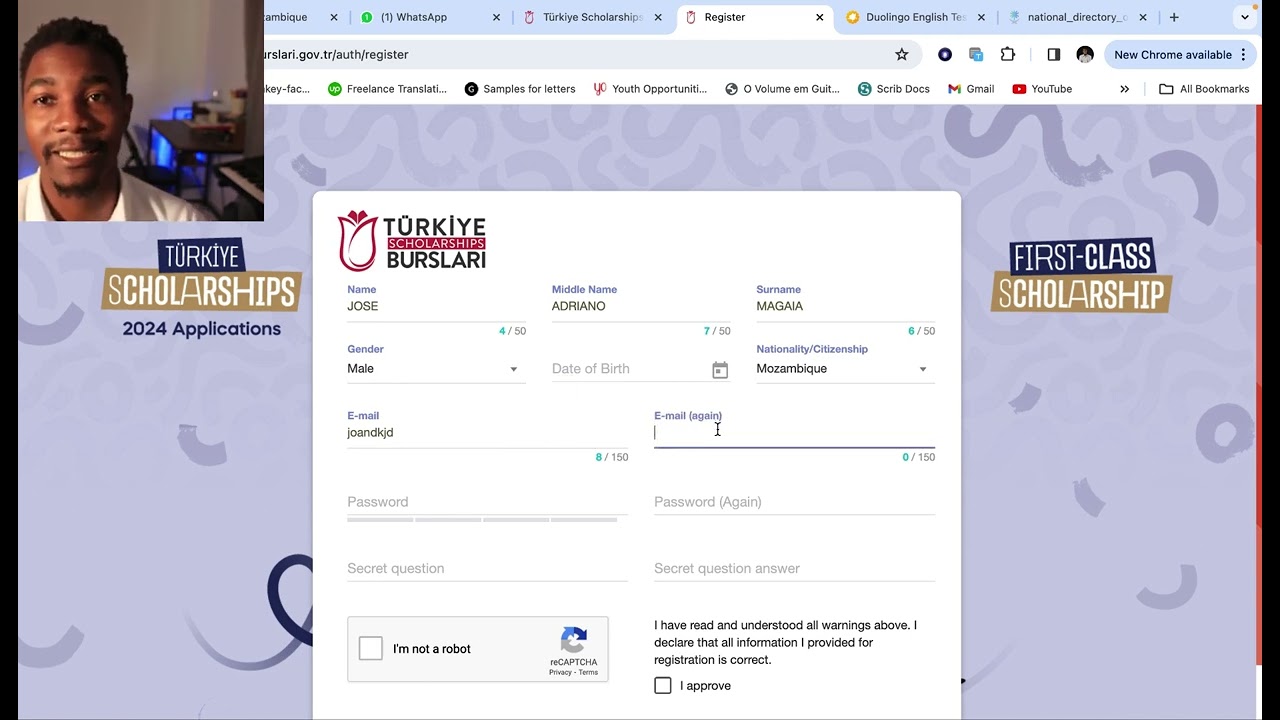The width and height of the screenshot is (1280, 720).
Task: Click the Türkiye Bursları logo
Action: [x=412, y=241]
